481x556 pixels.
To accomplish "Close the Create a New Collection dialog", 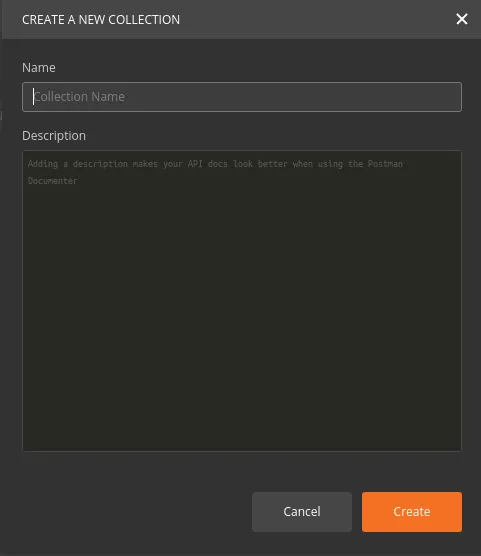I will [461, 19].
